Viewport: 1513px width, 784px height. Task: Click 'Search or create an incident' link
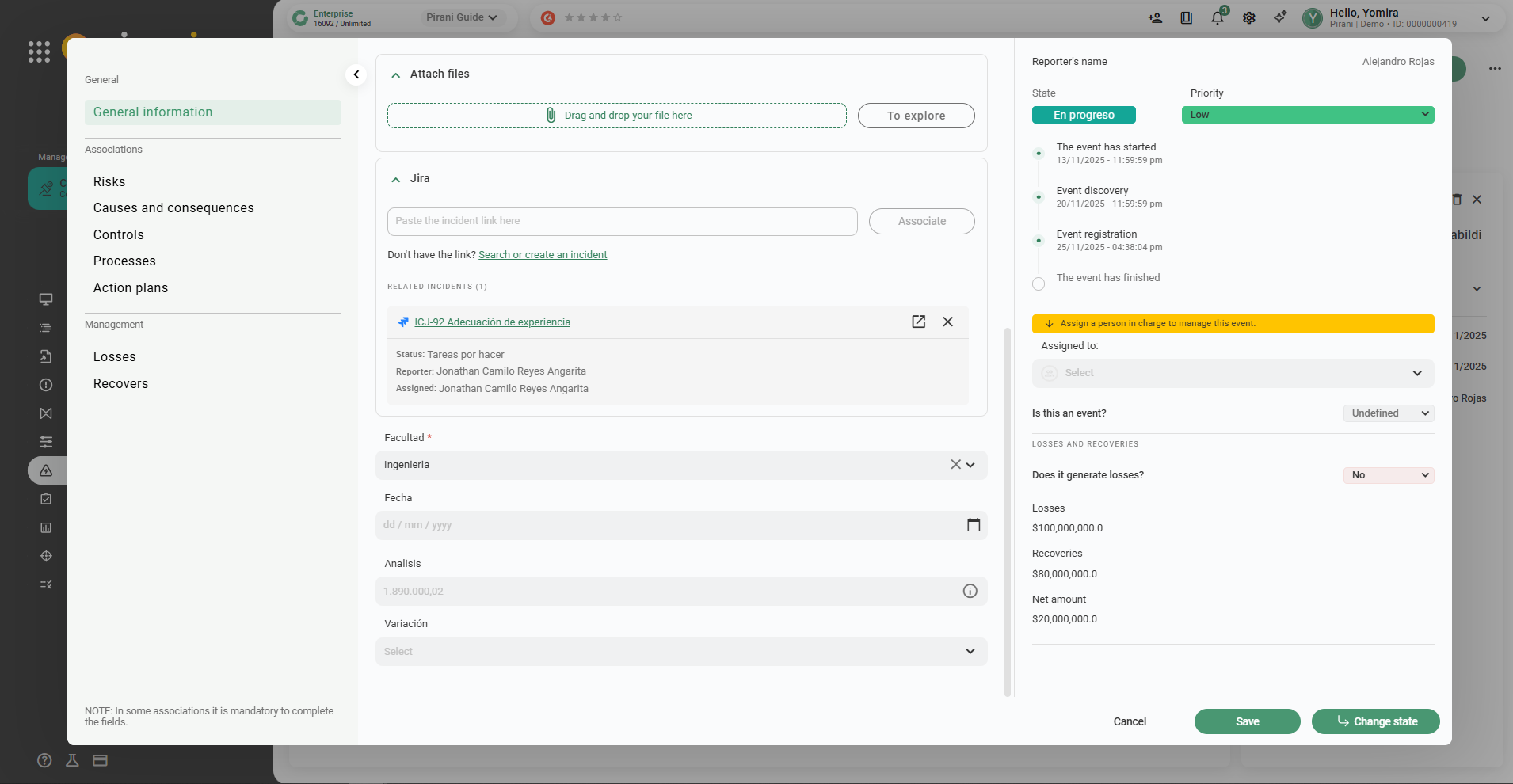pyautogui.click(x=543, y=255)
